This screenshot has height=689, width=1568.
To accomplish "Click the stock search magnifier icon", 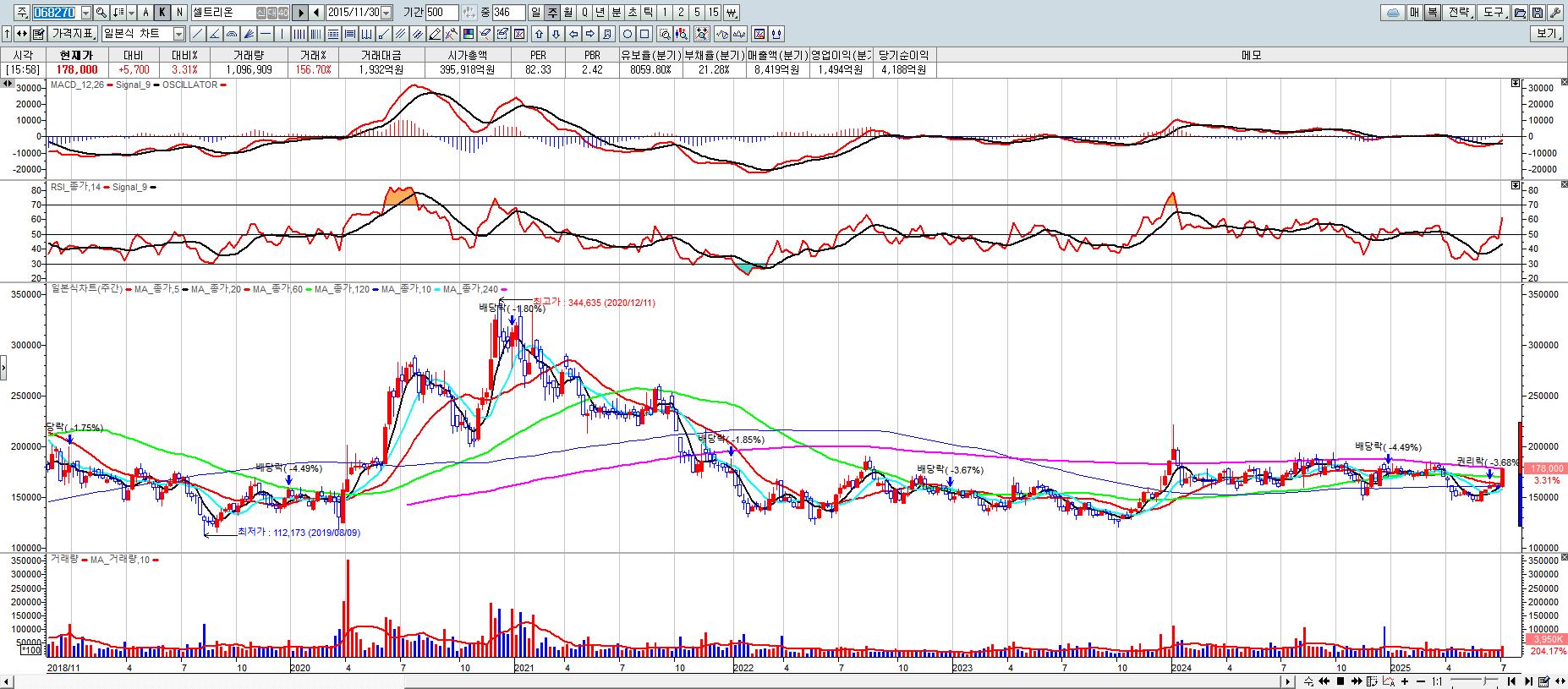I will (101, 13).
